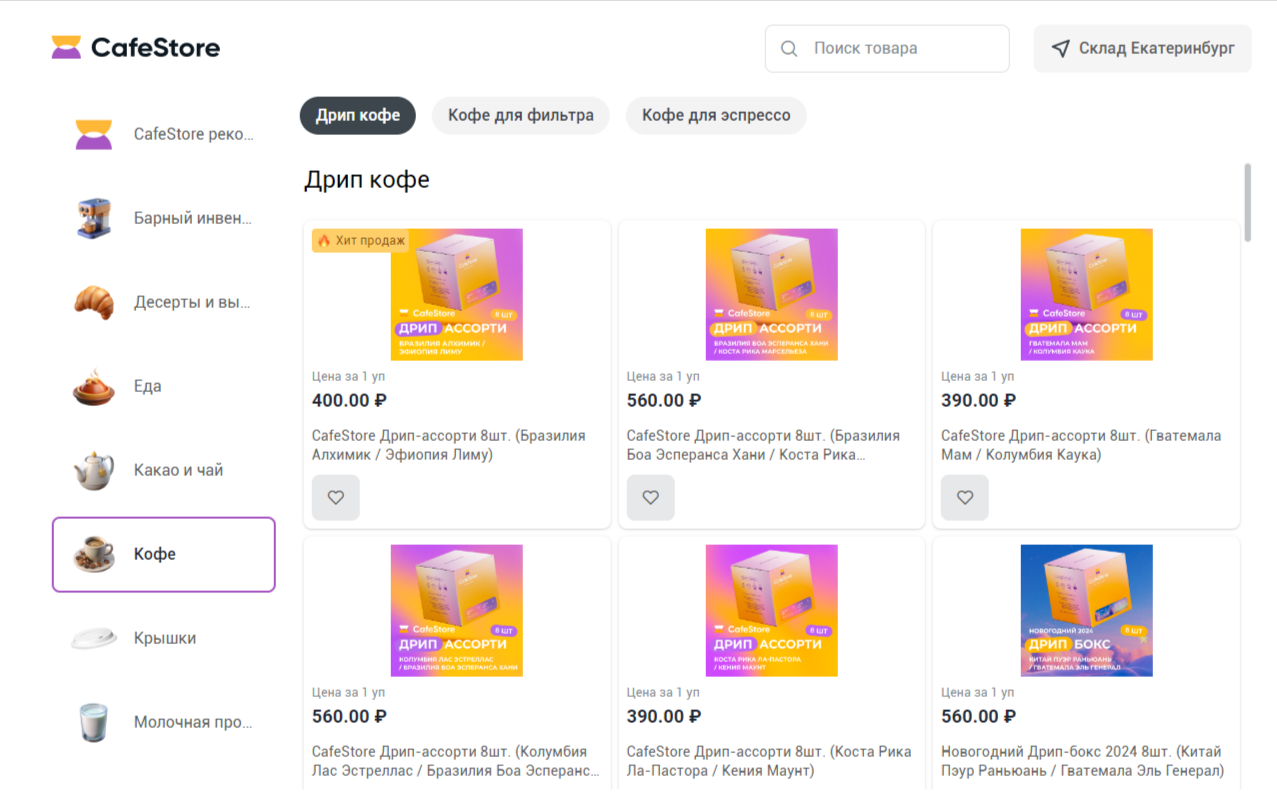Select the teapot Какао и чай icon
Image resolution: width=1277 pixels, height=805 pixels.
pos(94,470)
